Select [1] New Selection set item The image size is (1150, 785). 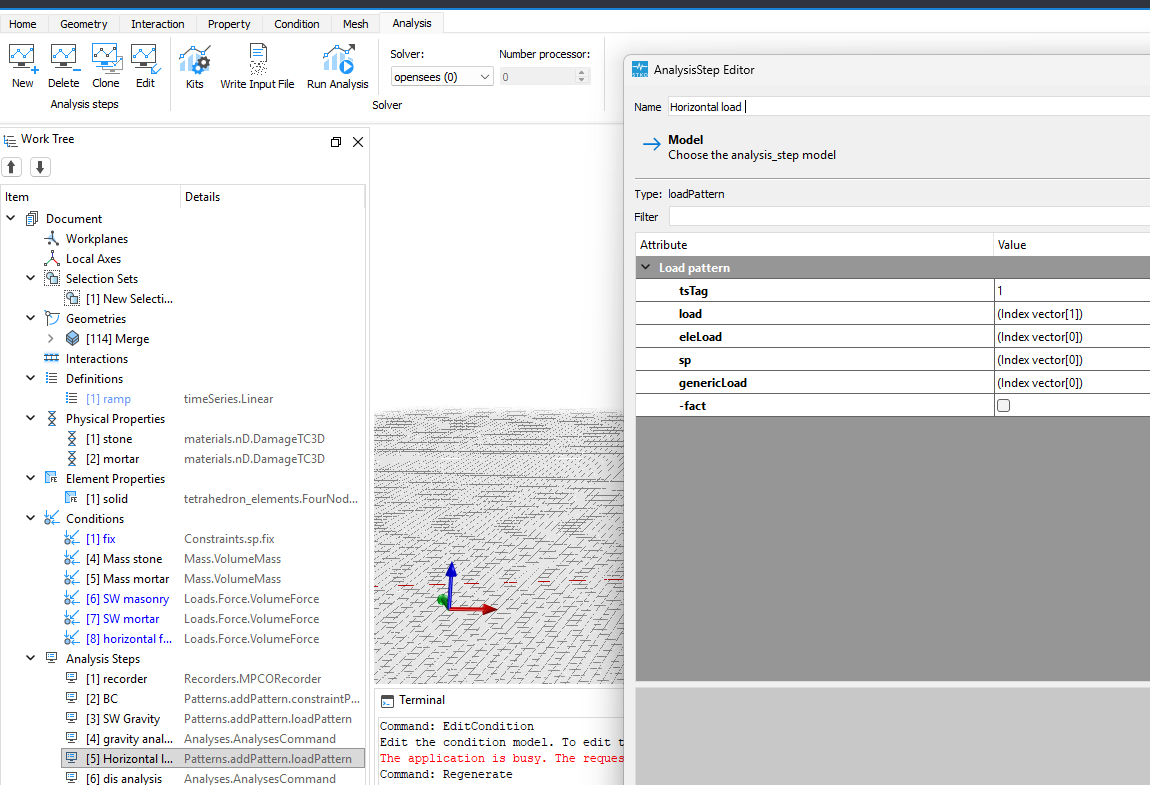(x=129, y=299)
